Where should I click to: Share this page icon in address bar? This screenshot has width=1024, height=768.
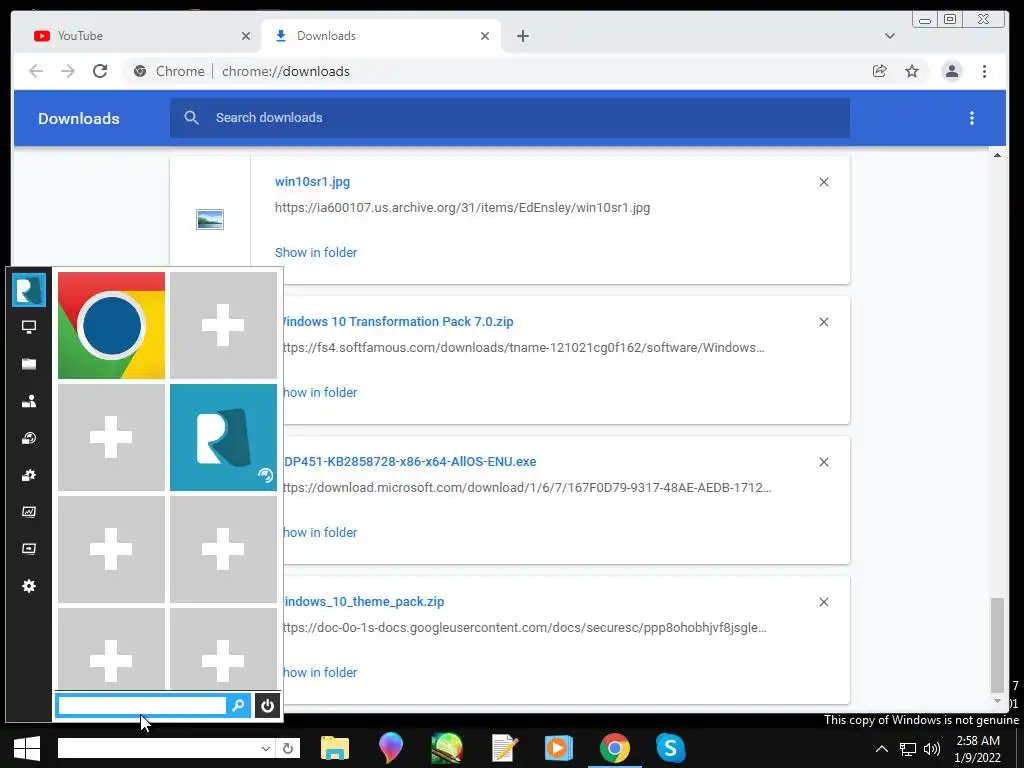[880, 71]
